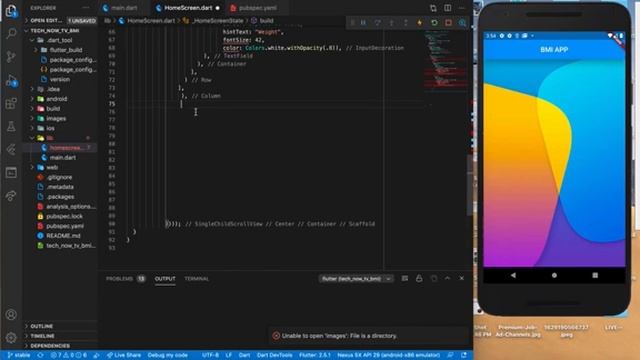Tap the emulator Home button
The image size is (640, 360).
[554, 275]
